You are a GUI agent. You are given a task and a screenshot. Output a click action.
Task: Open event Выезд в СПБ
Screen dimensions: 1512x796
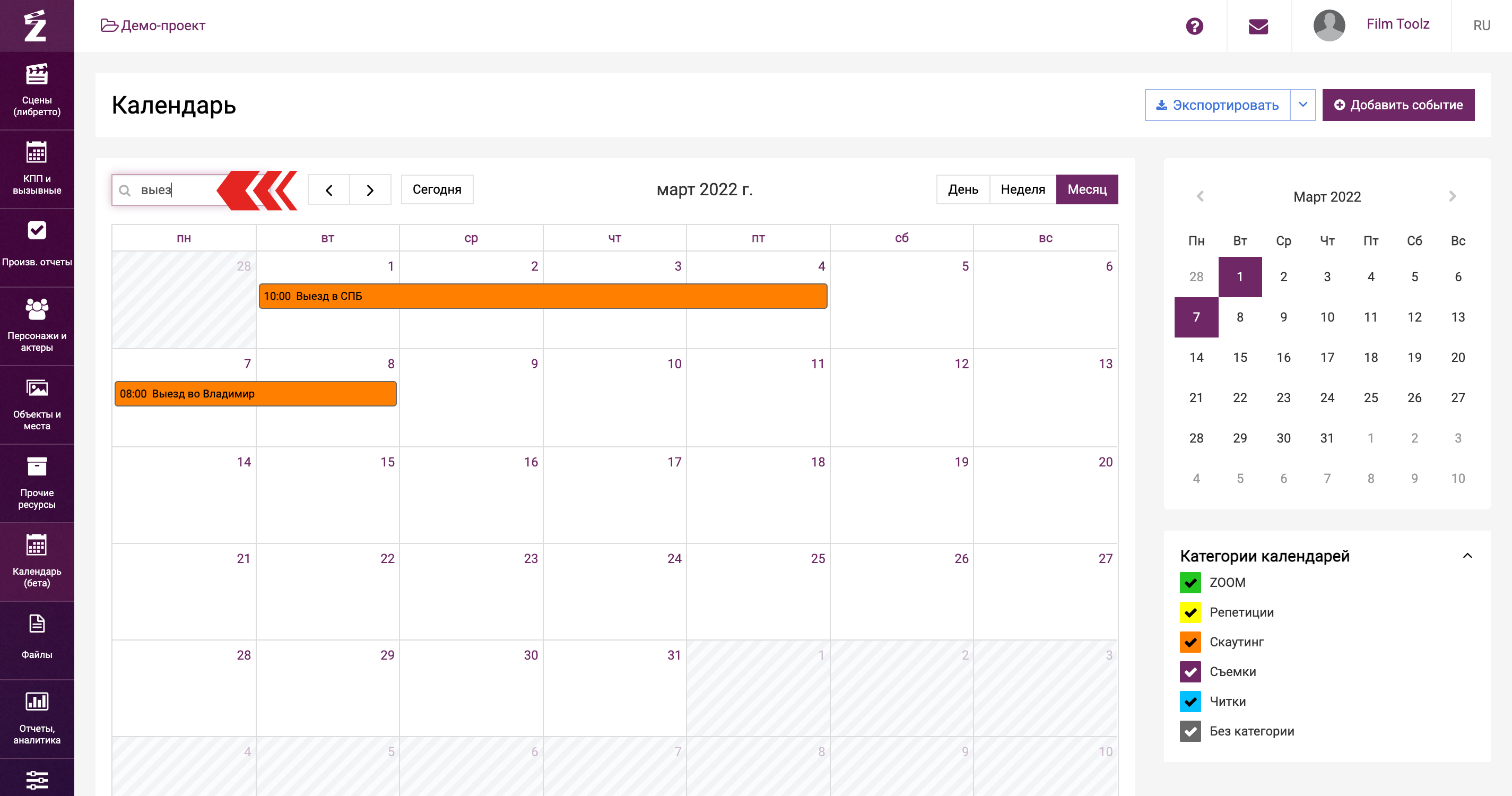(x=543, y=296)
